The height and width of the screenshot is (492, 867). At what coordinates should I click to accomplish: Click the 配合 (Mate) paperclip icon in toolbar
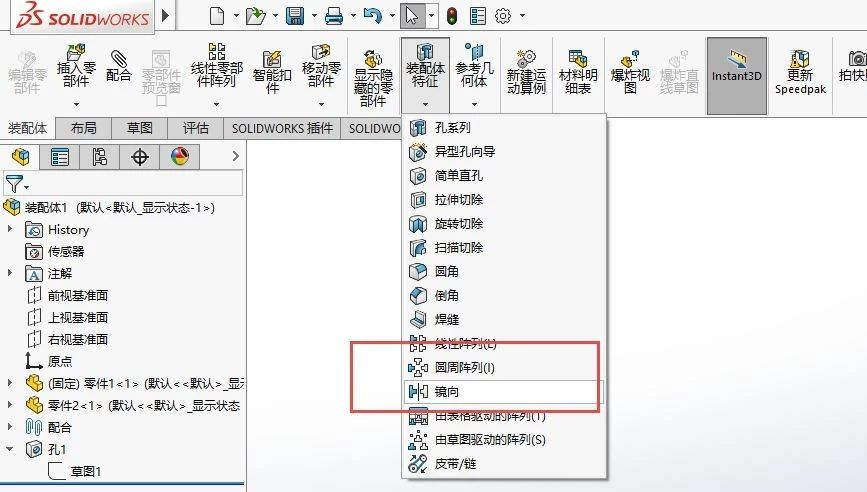118,65
